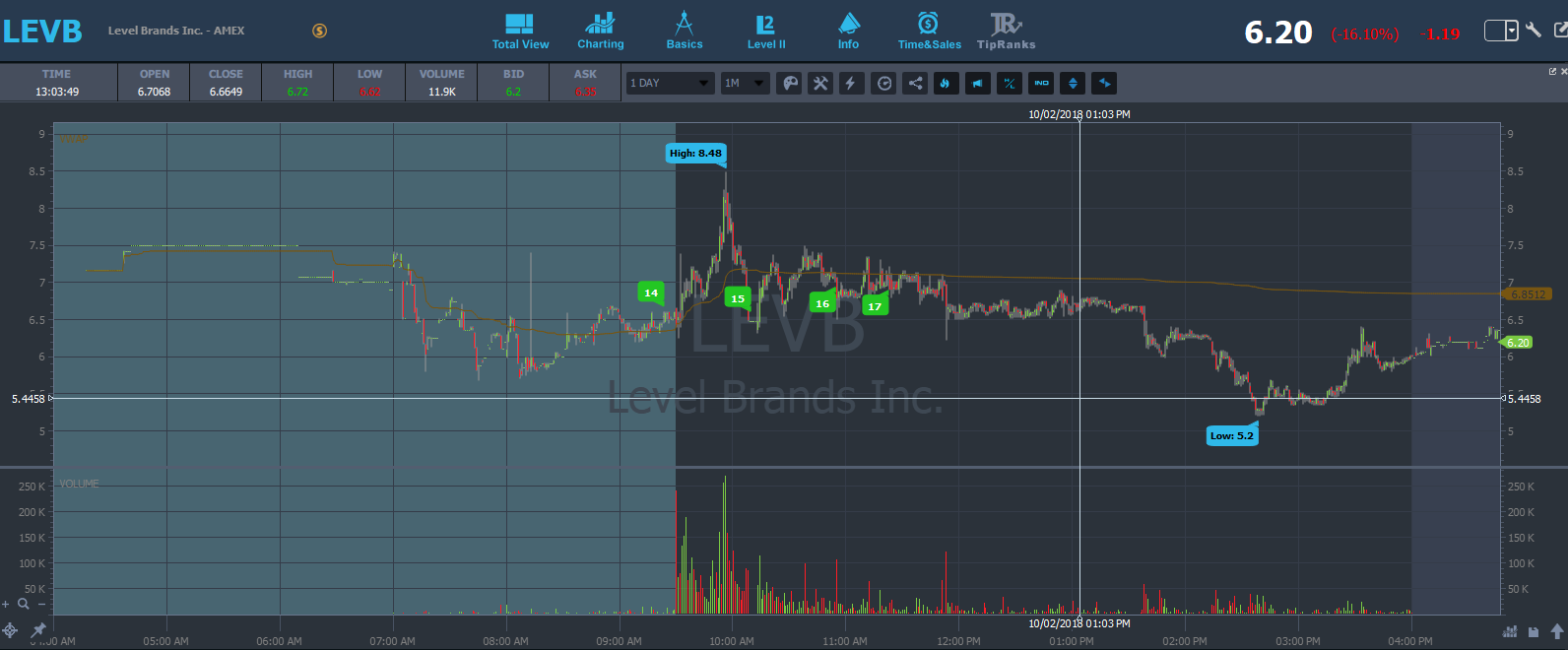Open the chart tools (hammer and wrench) icon
The image size is (1568, 650).
point(820,83)
